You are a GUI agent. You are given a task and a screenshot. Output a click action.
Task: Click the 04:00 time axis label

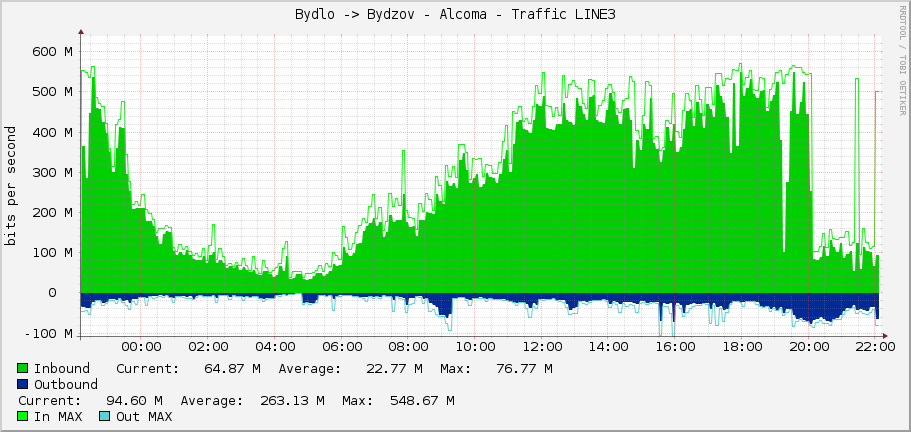coord(275,347)
